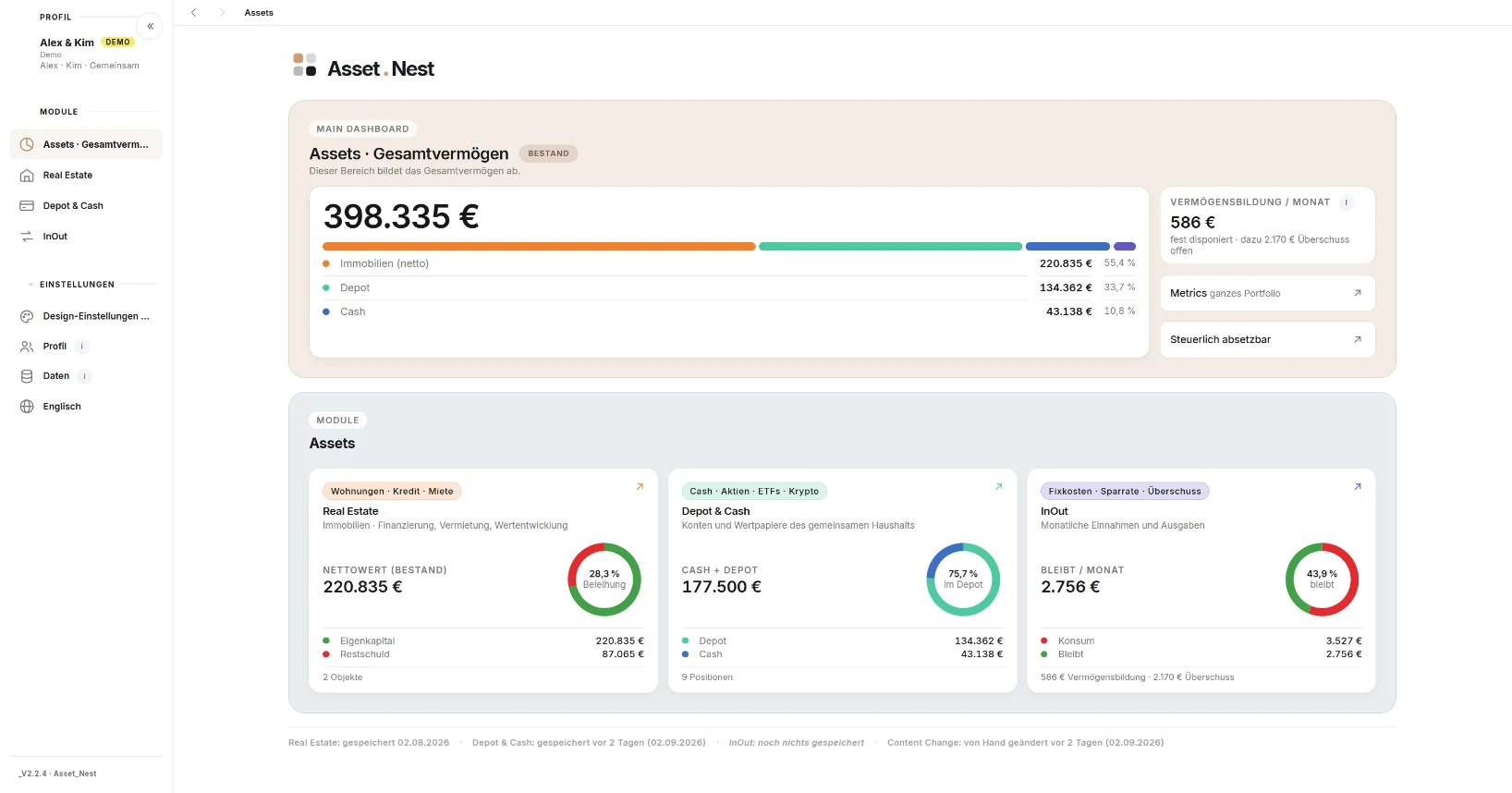Click the BESTAND badge next to the heading
The height and width of the screenshot is (793, 1512).
549,153
